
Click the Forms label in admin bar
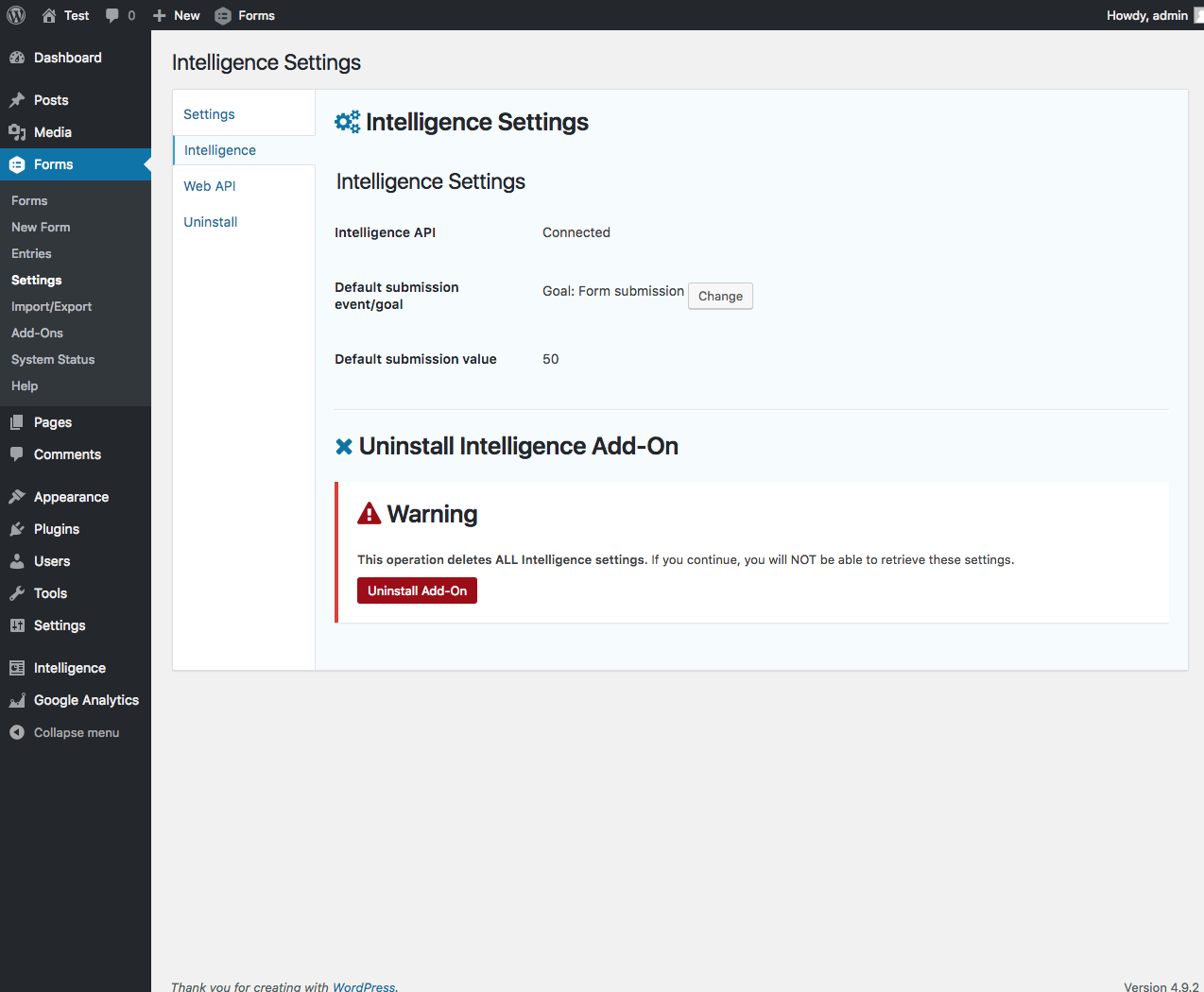click(x=256, y=15)
